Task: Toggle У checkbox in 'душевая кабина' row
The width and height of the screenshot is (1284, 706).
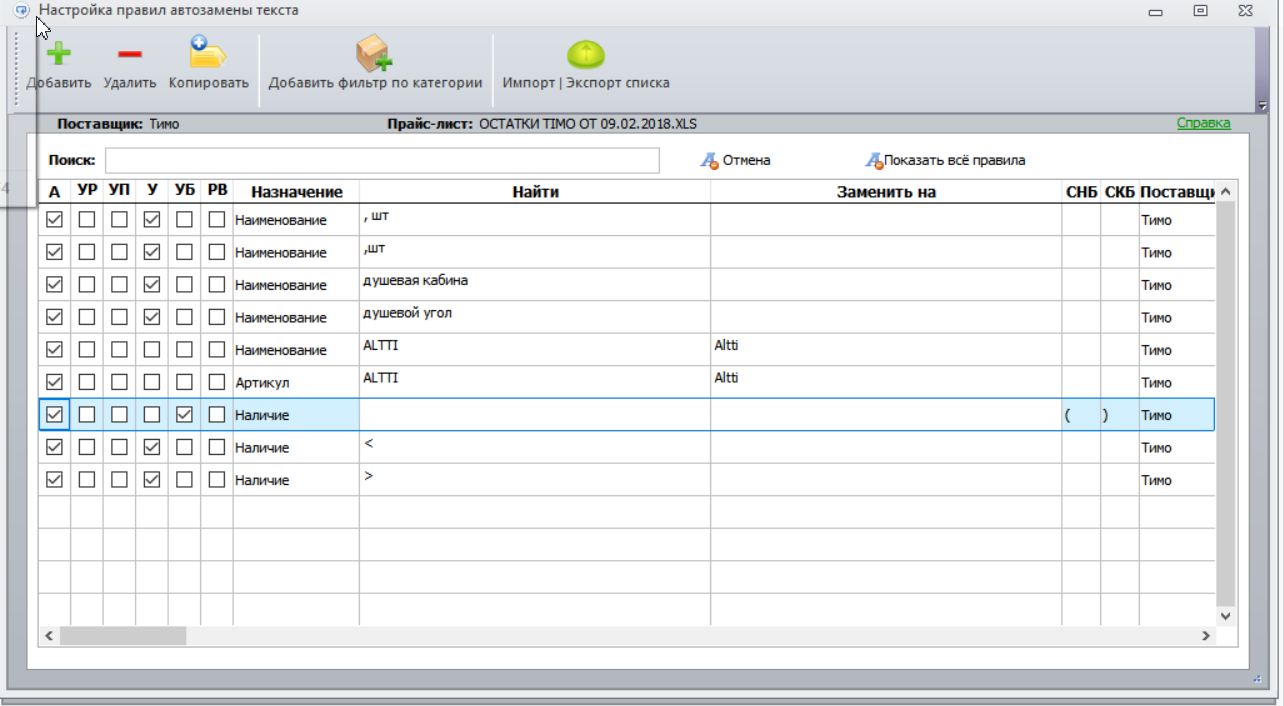Action: point(152,284)
